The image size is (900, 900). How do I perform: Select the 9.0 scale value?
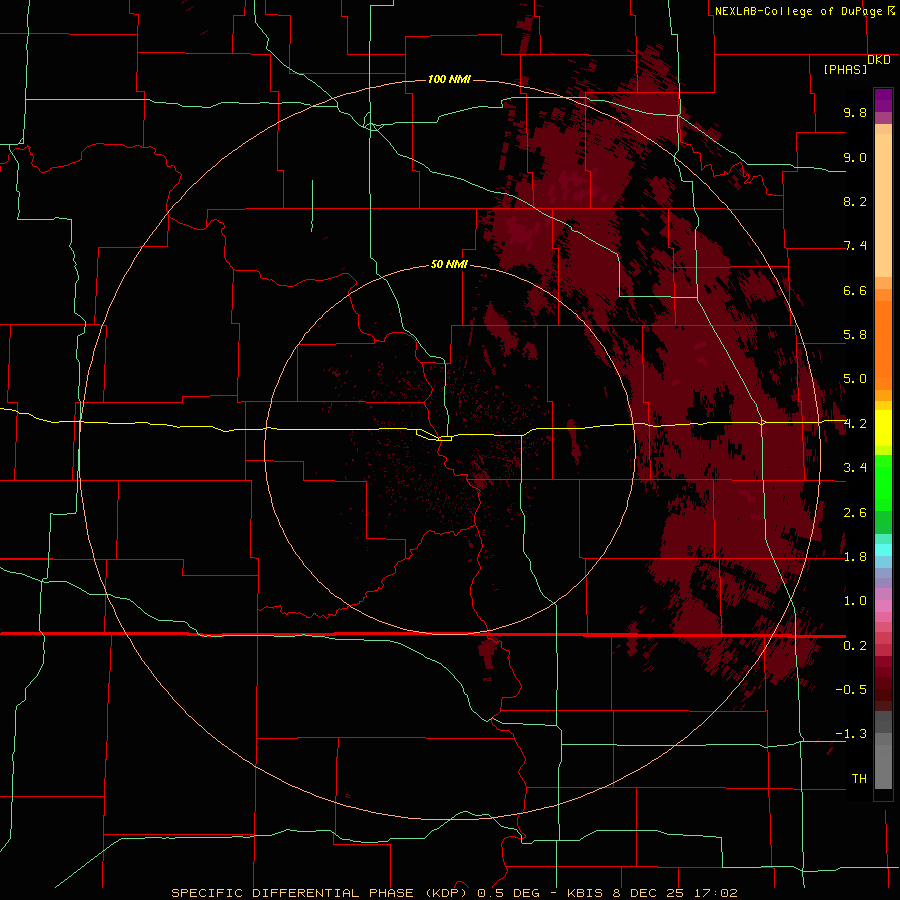(855, 158)
